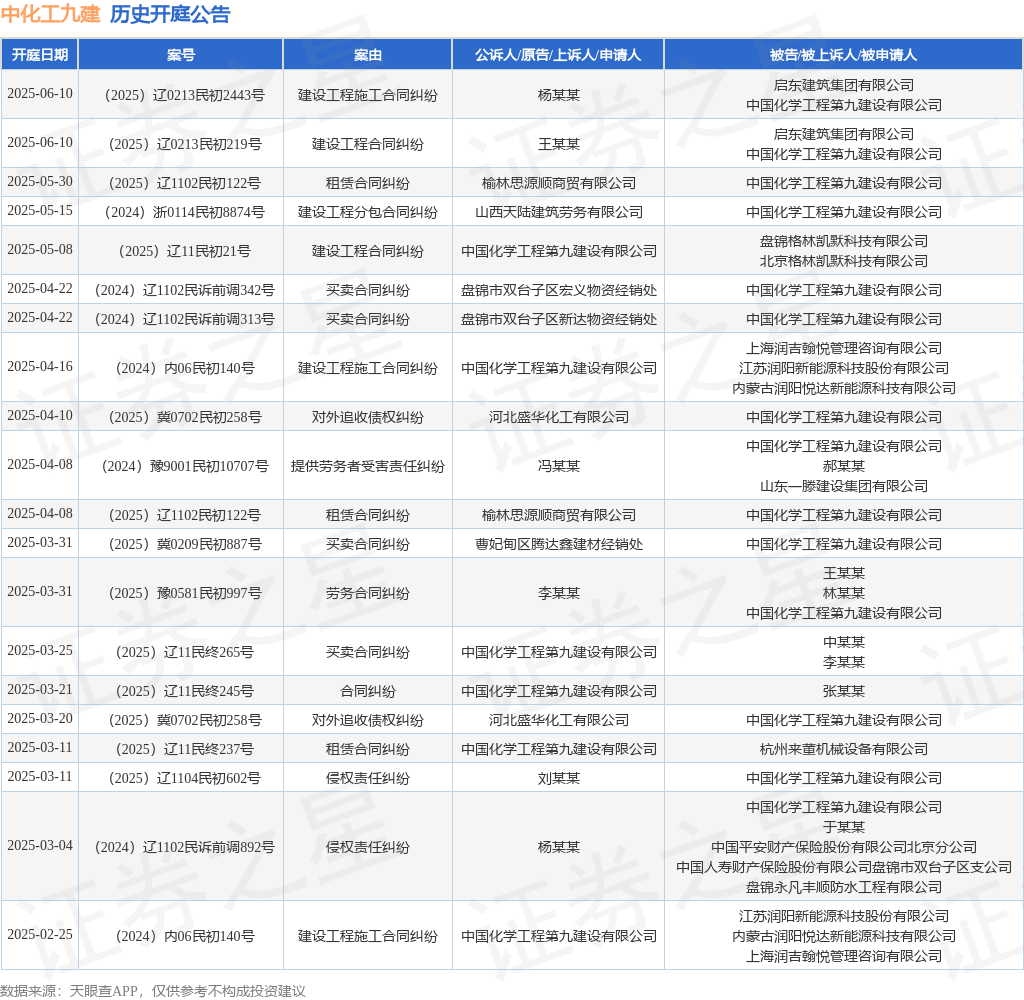The width and height of the screenshot is (1024, 1000).
Task: Select case number (2024)豫9001民初10707号
Action: click(185, 466)
